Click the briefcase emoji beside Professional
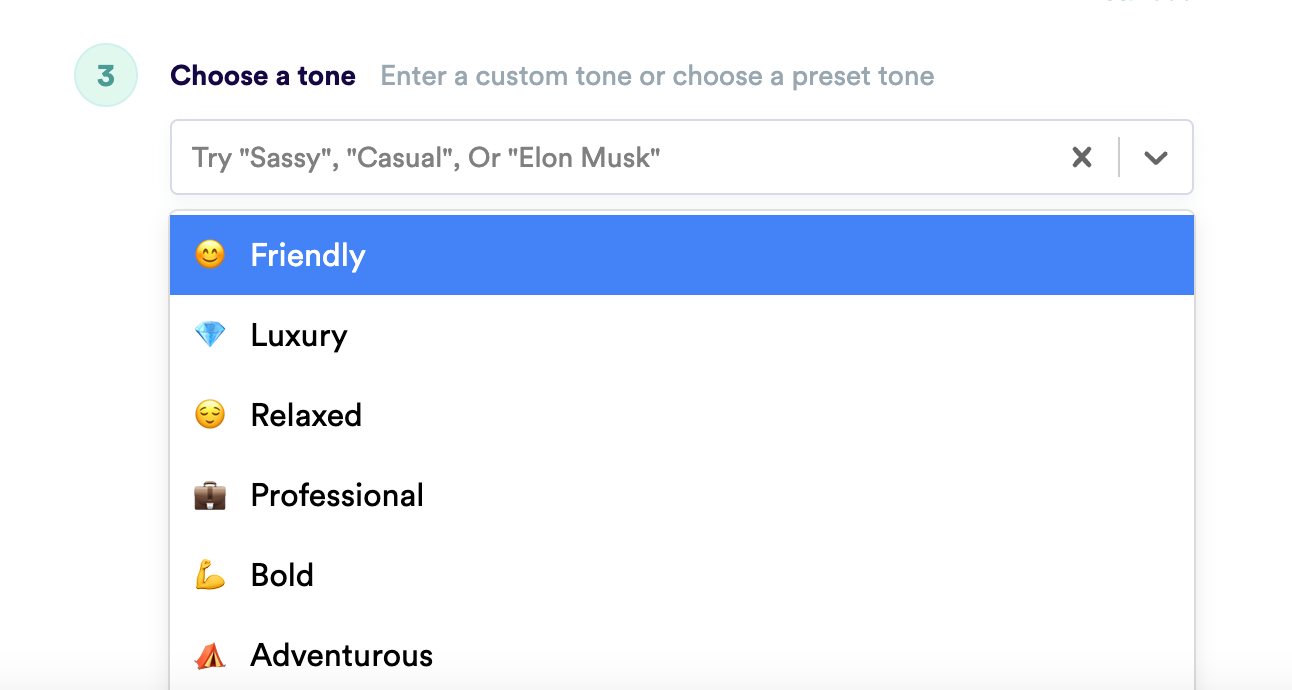This screenshot has width=1292, height=690. coord(210,495)
